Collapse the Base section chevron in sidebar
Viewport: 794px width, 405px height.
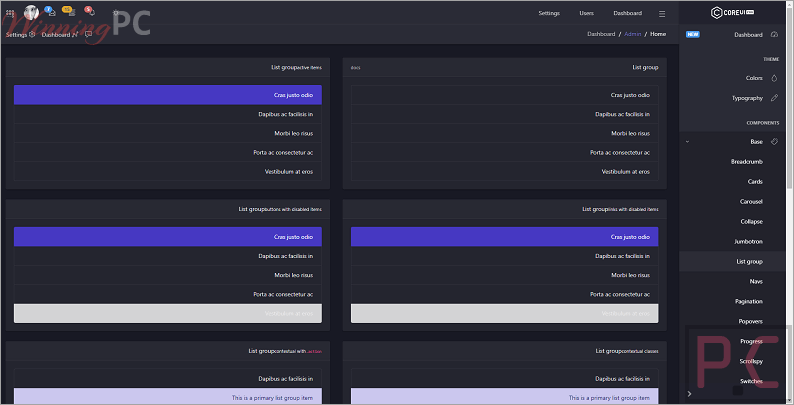(x=687, y=142)
